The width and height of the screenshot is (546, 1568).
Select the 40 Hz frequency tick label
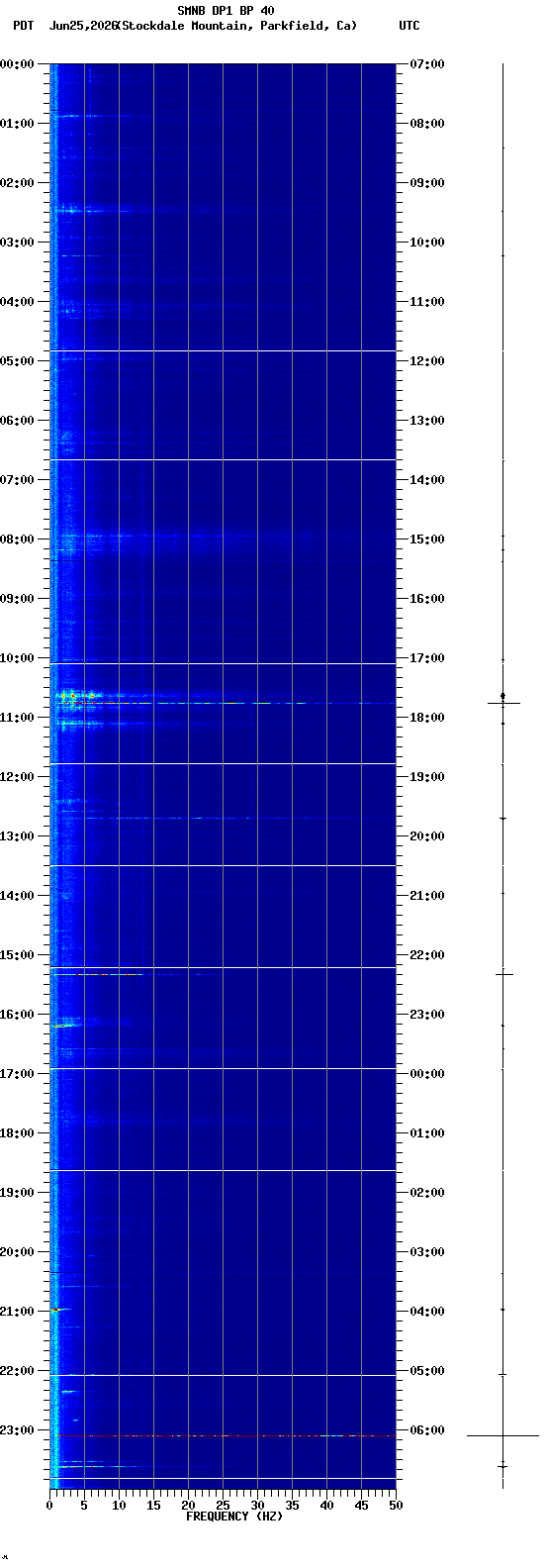click(x=326, y=1506)
